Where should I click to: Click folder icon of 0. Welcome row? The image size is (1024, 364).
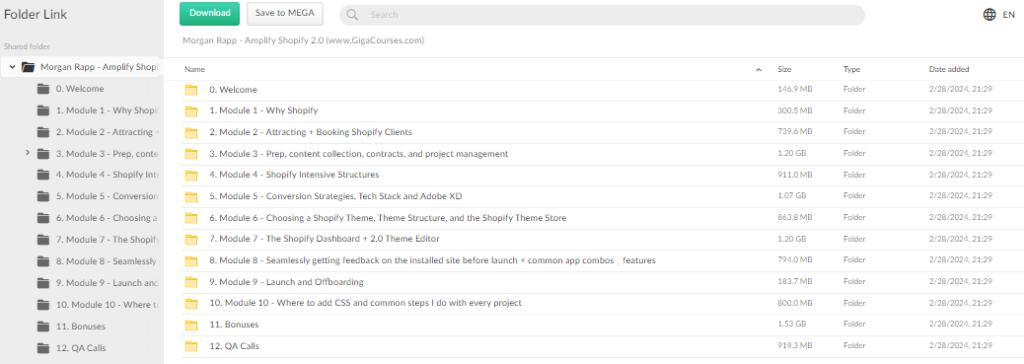[191, 90]
